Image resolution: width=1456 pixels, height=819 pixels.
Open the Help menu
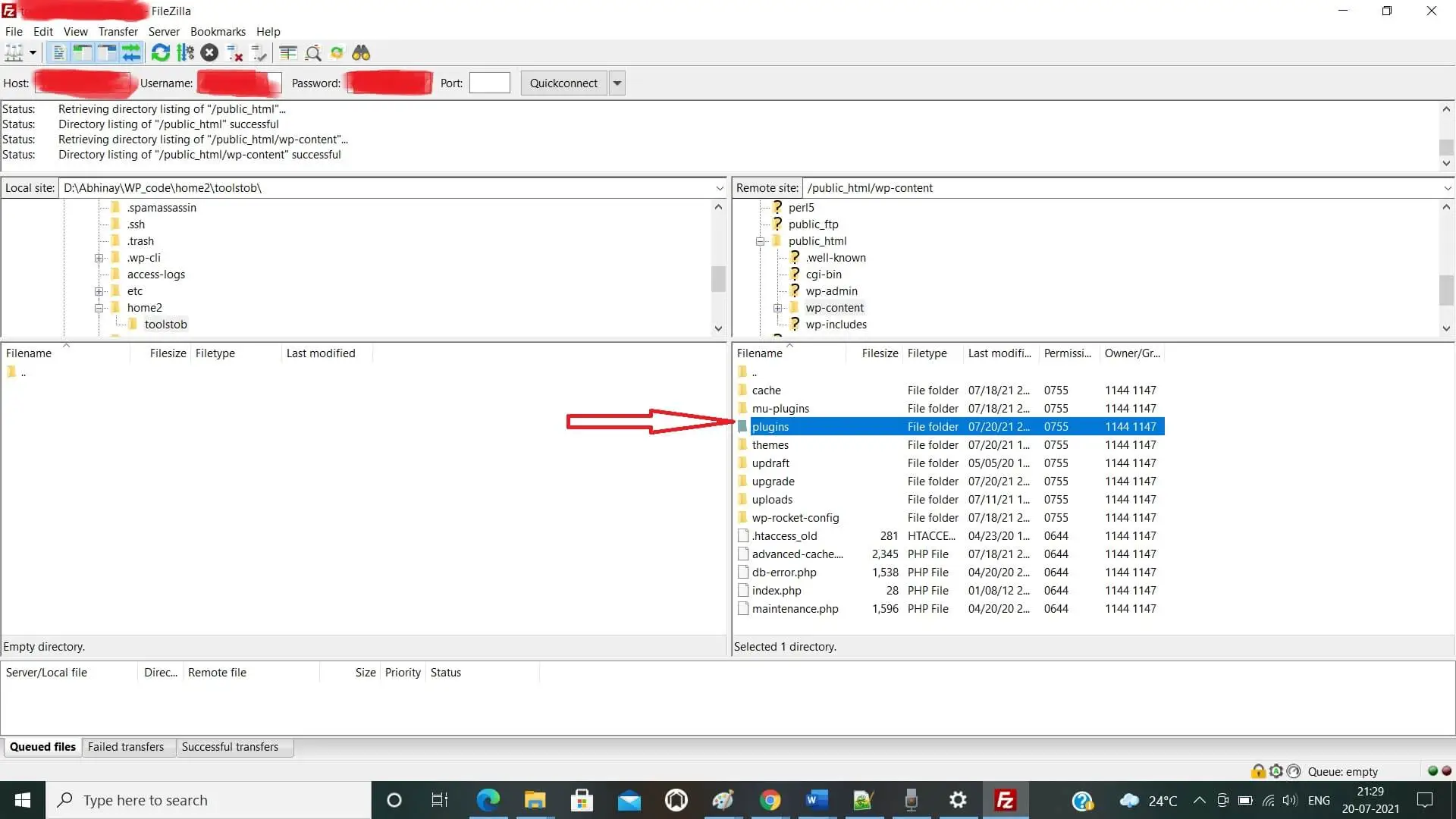[268, 32]
